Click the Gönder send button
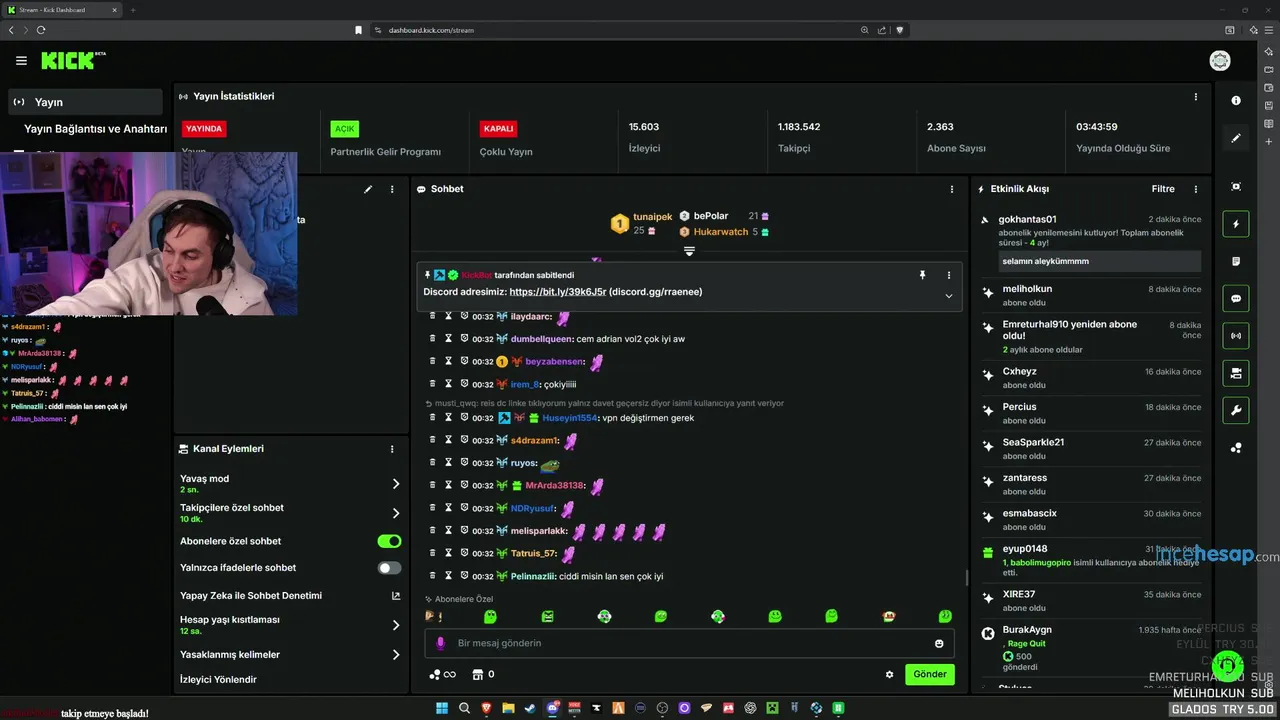The image size is (1280, 720). [930, 674]
